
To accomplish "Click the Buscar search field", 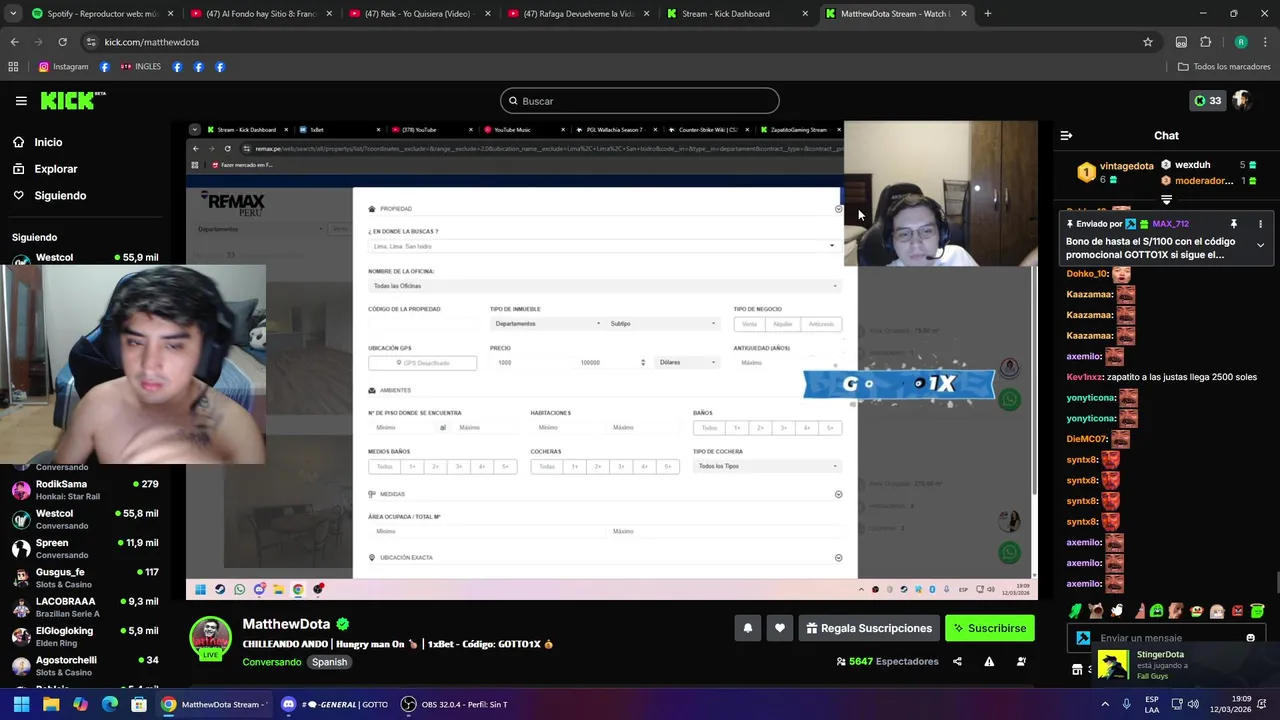I will click(639, 101).
